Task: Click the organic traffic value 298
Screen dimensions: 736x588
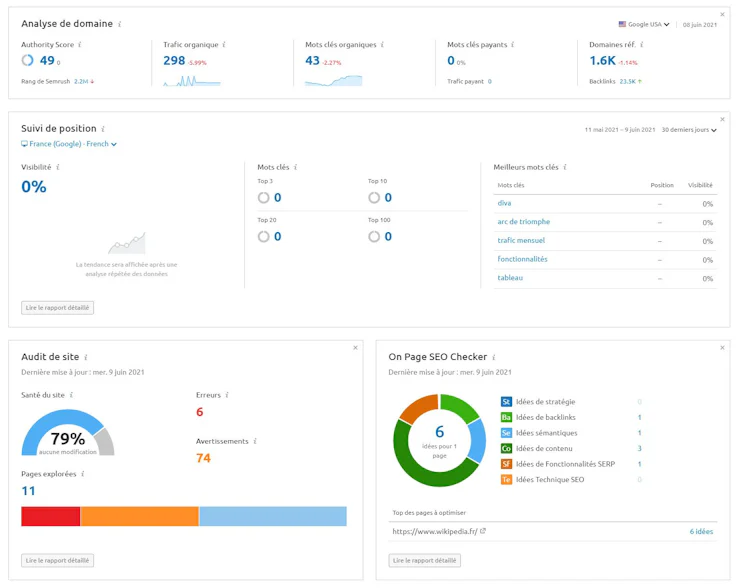Action: 174,61
